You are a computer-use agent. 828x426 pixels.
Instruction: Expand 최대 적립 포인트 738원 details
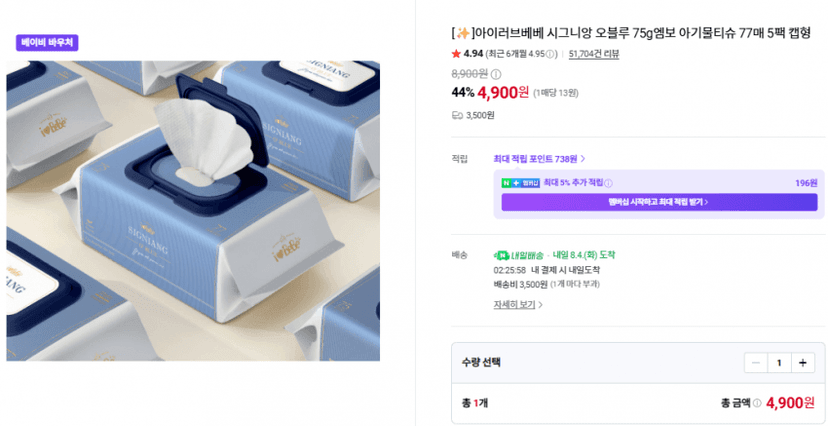[539, 158]
